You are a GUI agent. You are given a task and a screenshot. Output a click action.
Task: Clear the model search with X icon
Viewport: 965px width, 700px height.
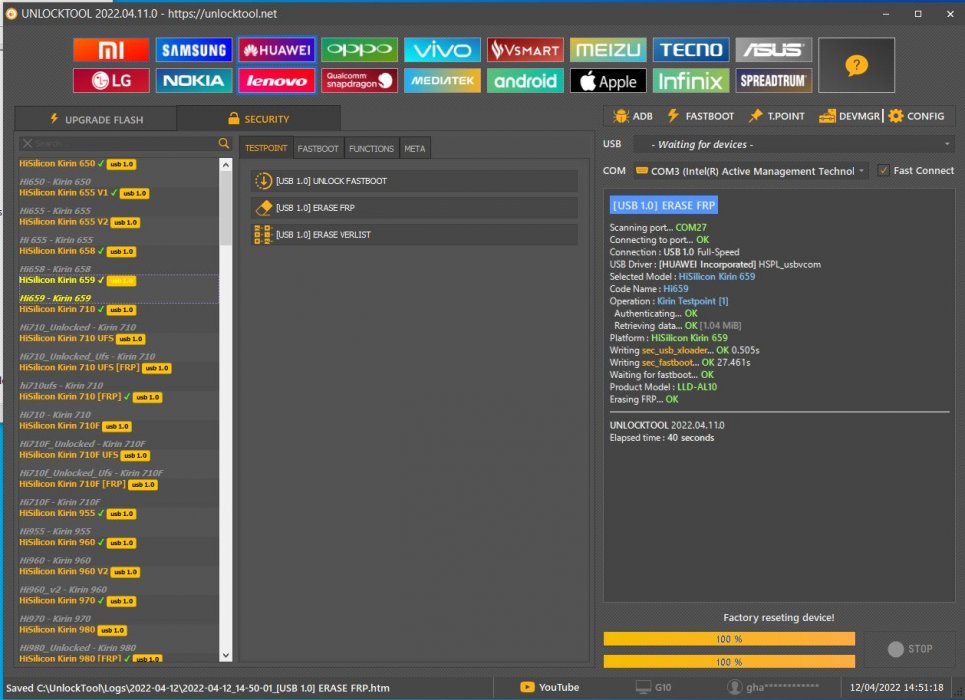27,143
